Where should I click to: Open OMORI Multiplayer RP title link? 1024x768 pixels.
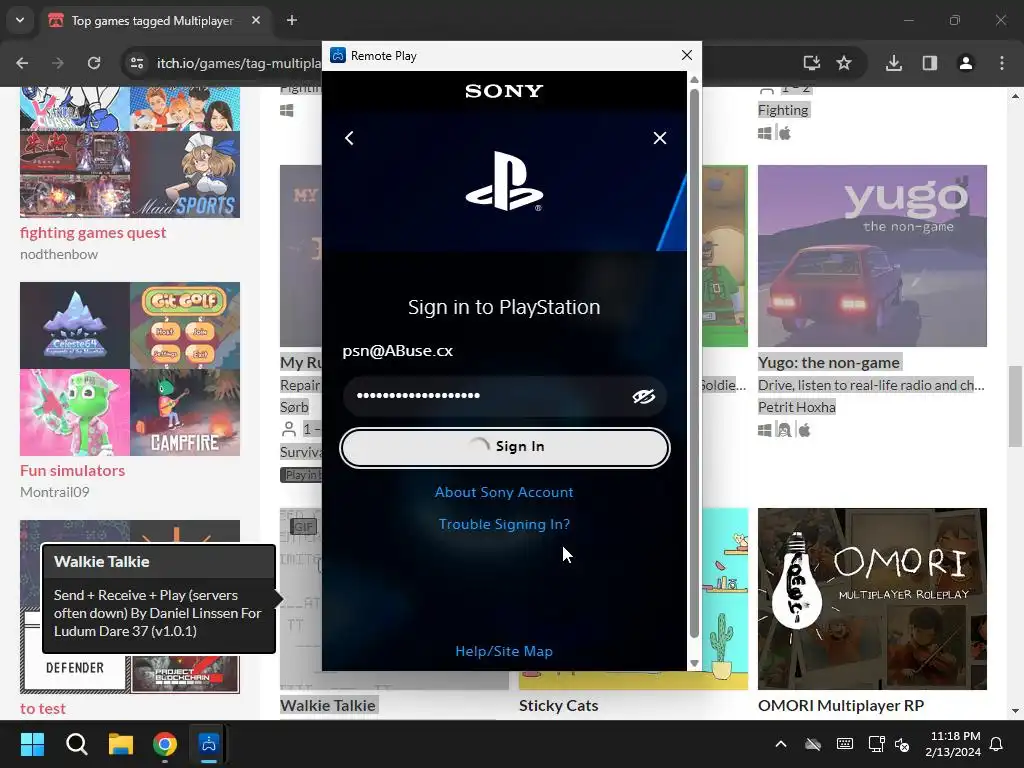pos(841,706)
